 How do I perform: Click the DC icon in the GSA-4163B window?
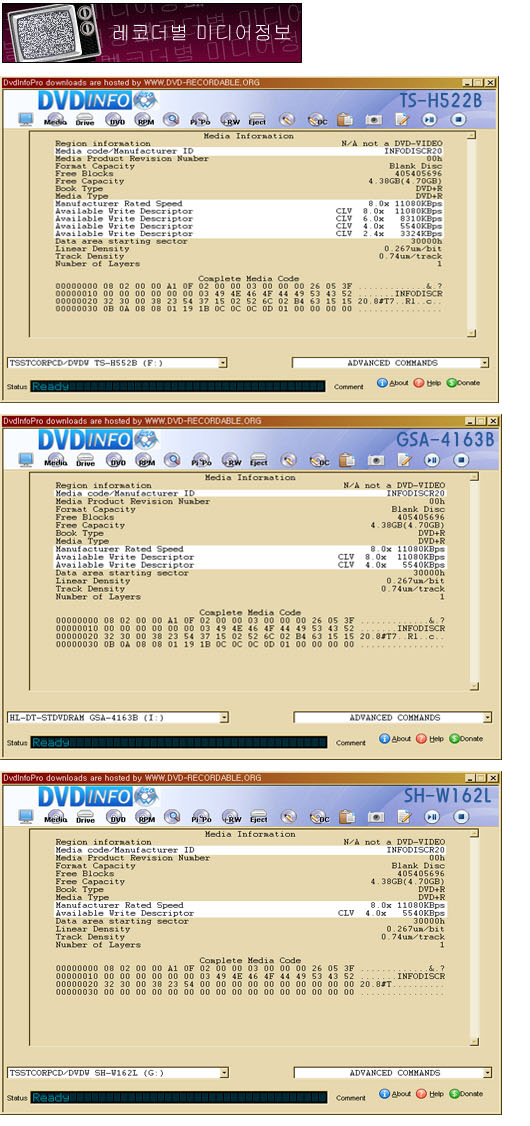click(318, 459)
